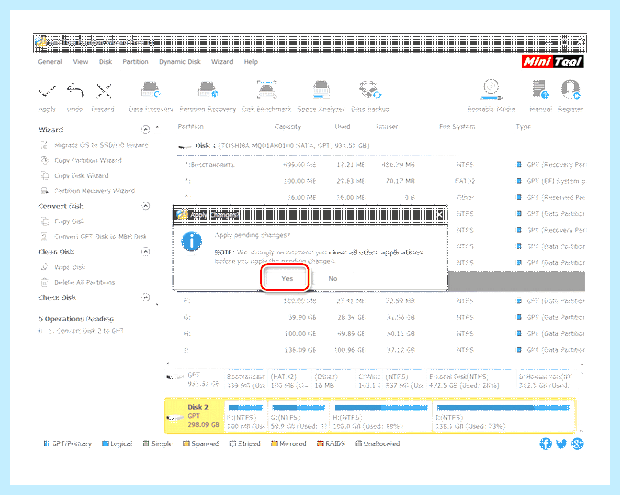Open the Dynamic Disk menu
The width and height of the screenshot is (620, 495).
pos(180,62)
